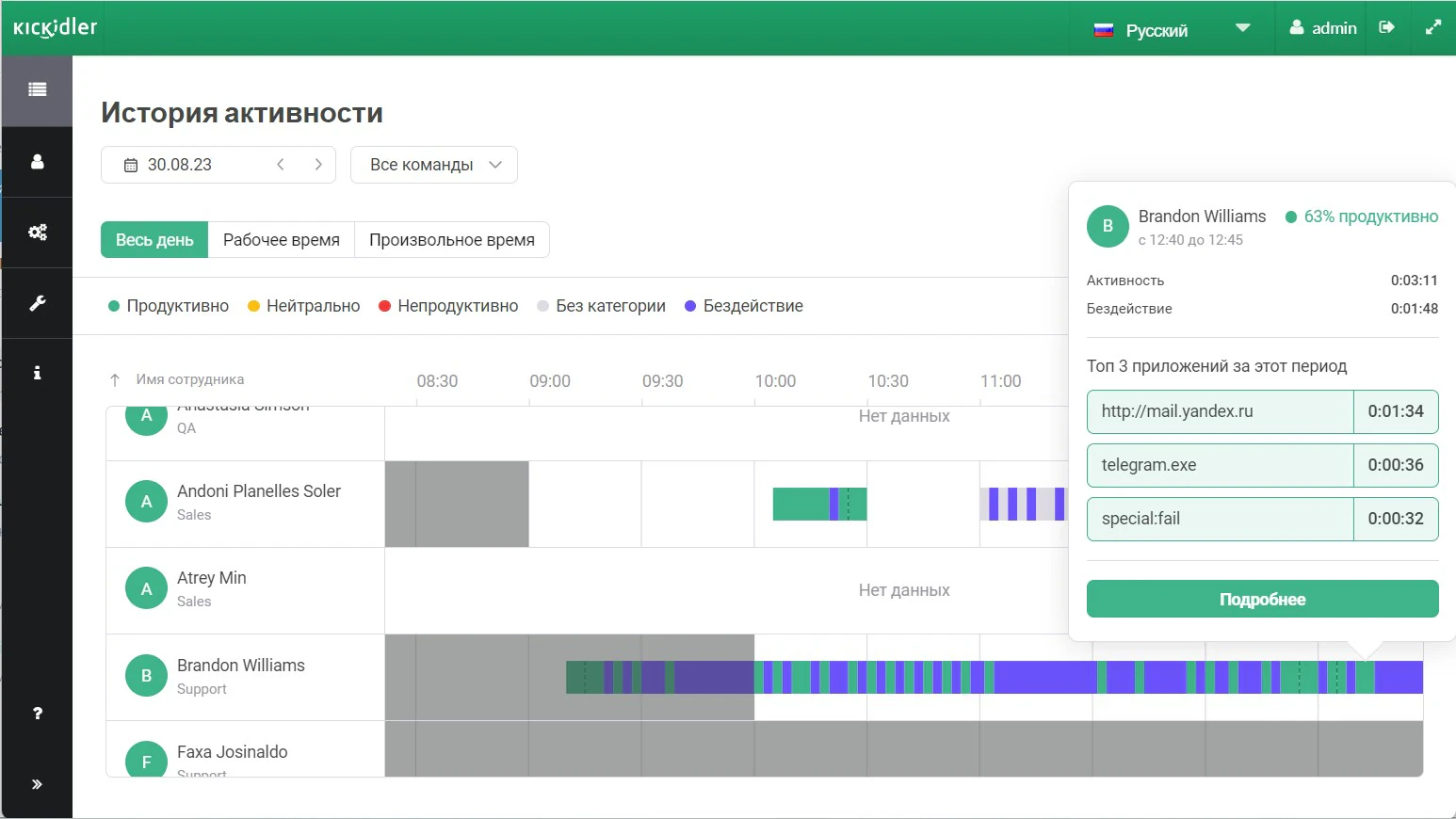The height and width of the screenshot is (819, 1456).
Task: Open the question mark help icon
Action: (37, 714)
